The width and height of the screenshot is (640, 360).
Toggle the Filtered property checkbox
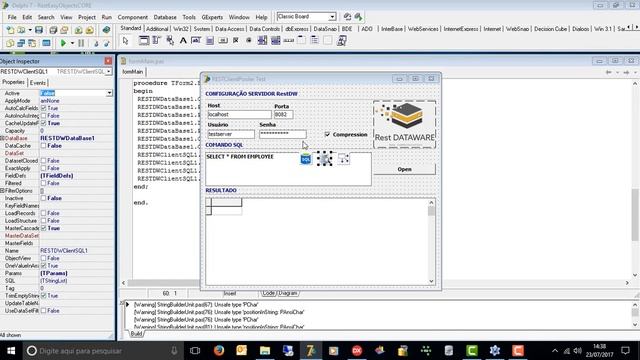(43, 183)
